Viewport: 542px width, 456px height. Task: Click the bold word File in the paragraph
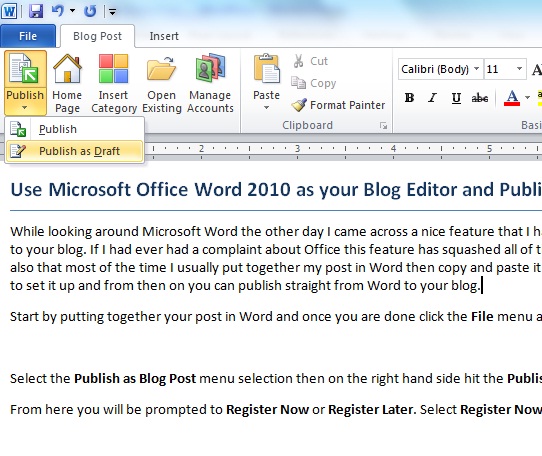click(482, 316)
